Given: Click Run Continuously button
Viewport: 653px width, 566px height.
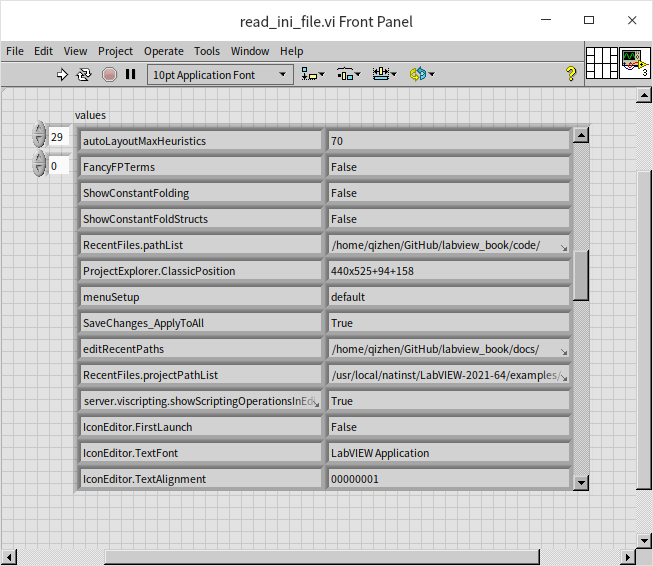Looking at the screenshot, I should [x=84, y=74].
